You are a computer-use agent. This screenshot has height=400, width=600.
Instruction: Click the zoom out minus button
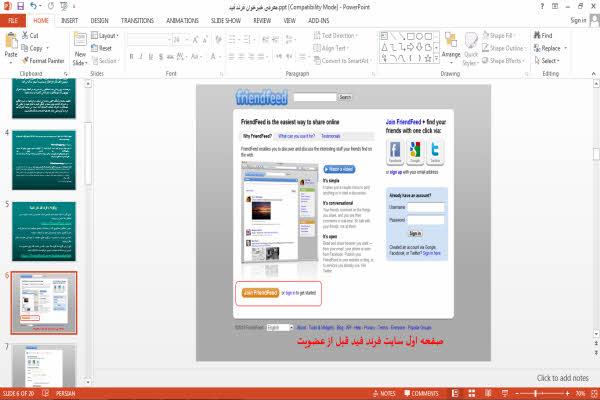click(x=517, y=393)
